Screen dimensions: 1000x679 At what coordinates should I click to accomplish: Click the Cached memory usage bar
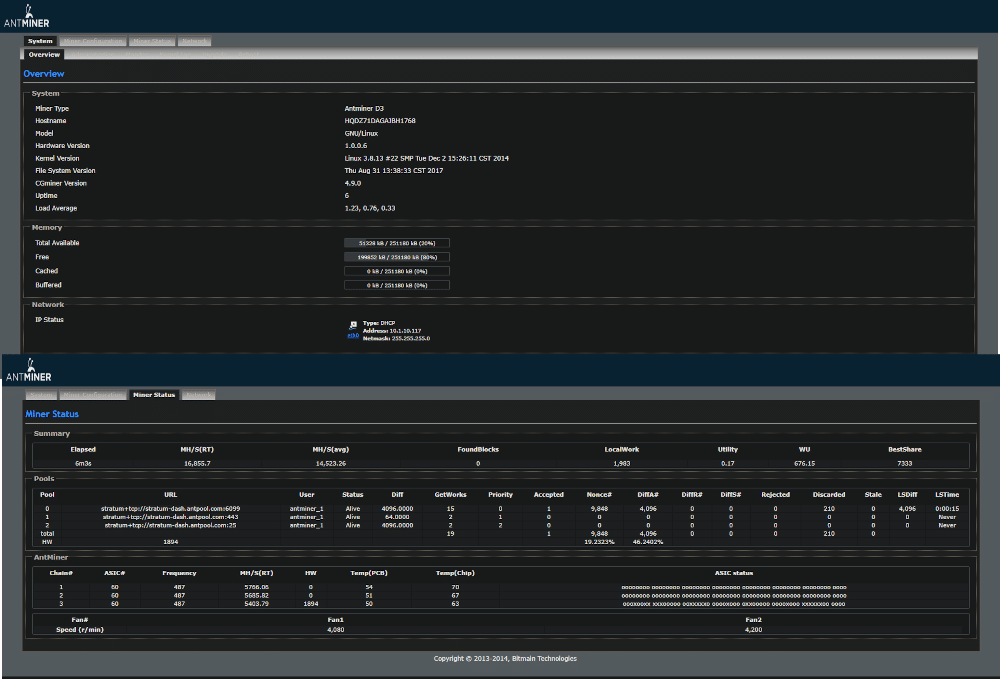[x=397, y=271]
